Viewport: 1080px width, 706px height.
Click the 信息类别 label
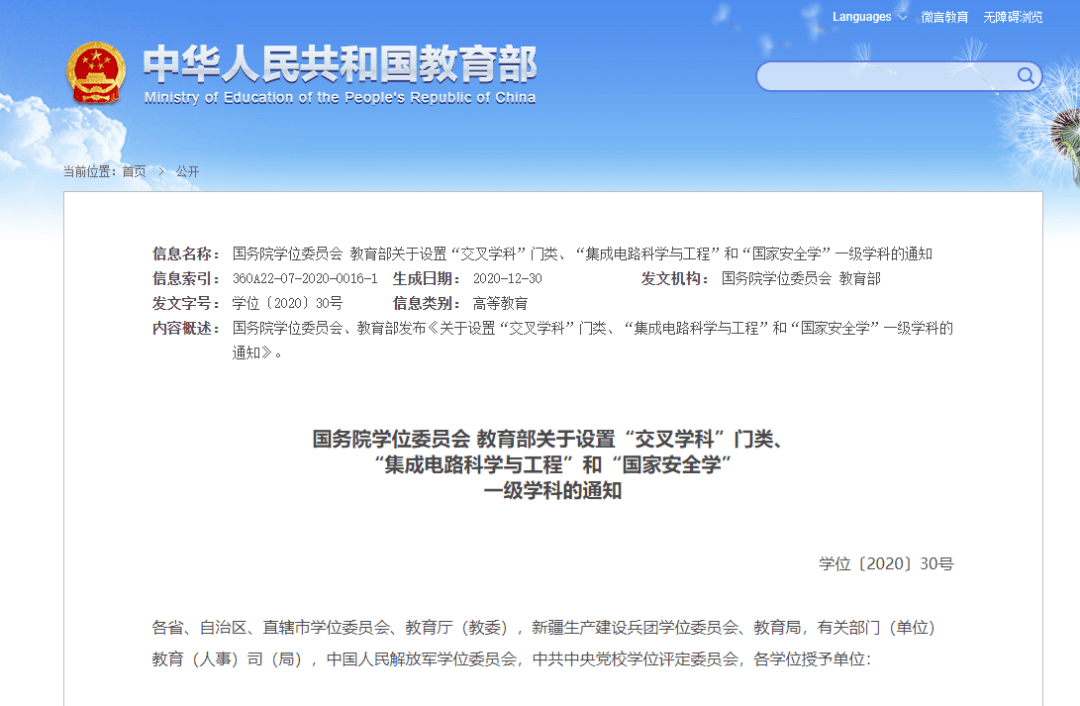426,304
